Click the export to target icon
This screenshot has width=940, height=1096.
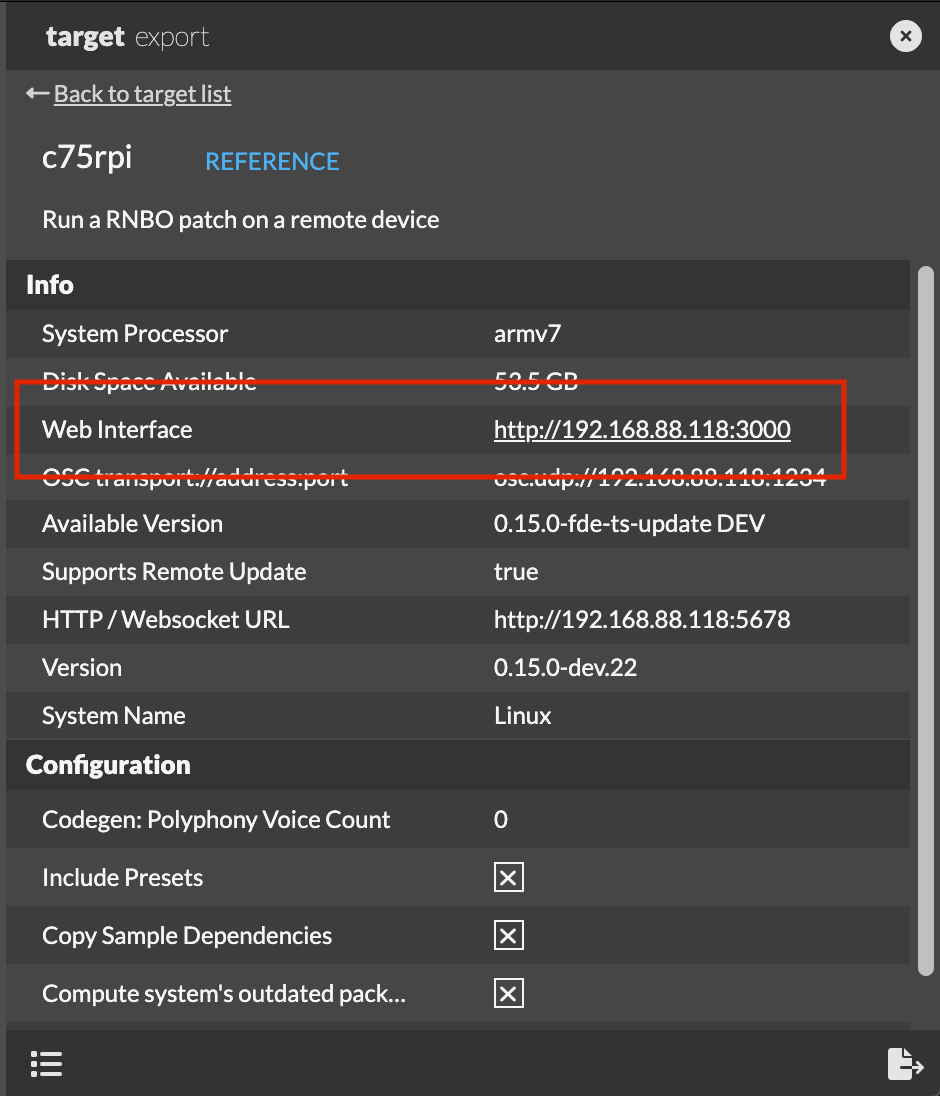904,1064
